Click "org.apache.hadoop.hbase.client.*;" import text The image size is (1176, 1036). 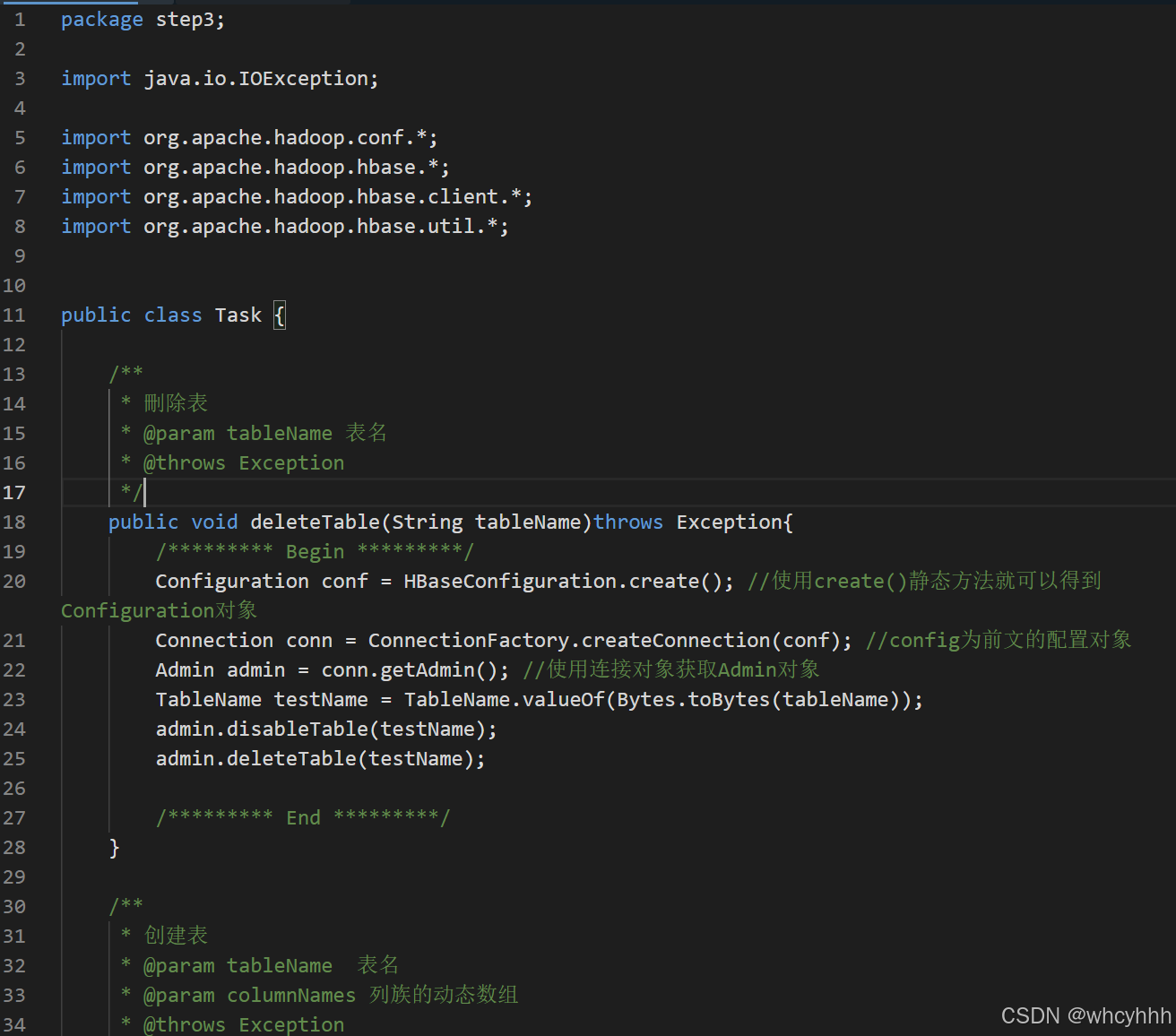coord(338,197)
